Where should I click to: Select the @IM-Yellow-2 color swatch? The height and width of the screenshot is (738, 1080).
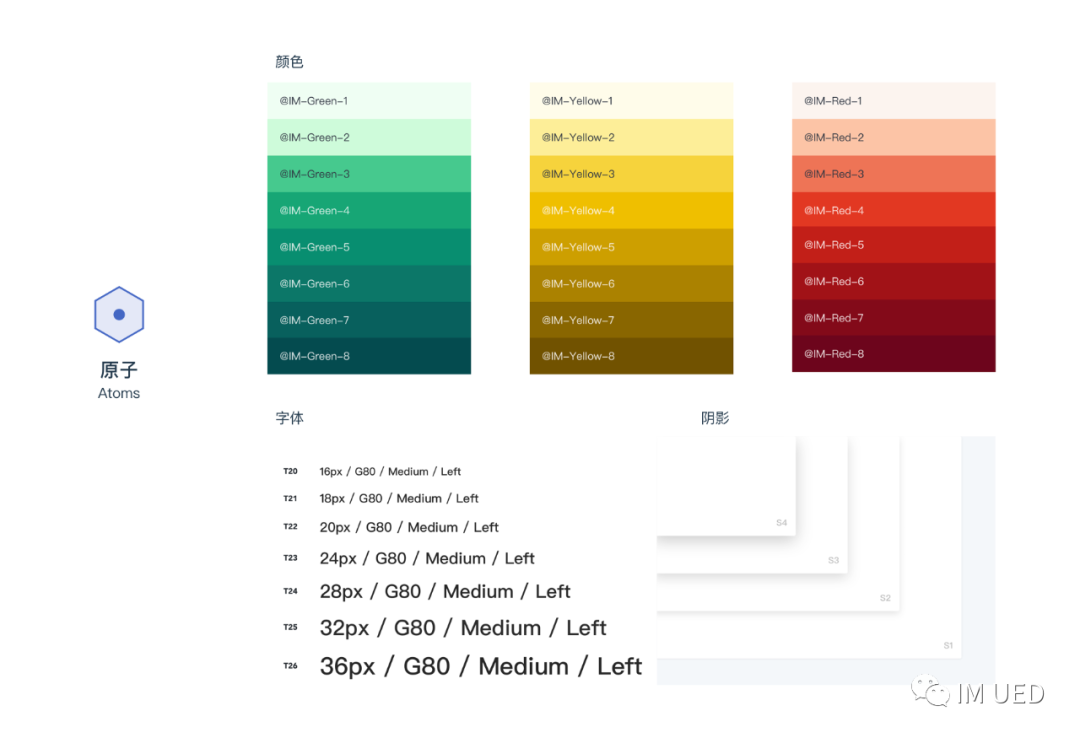pos(631,138)
